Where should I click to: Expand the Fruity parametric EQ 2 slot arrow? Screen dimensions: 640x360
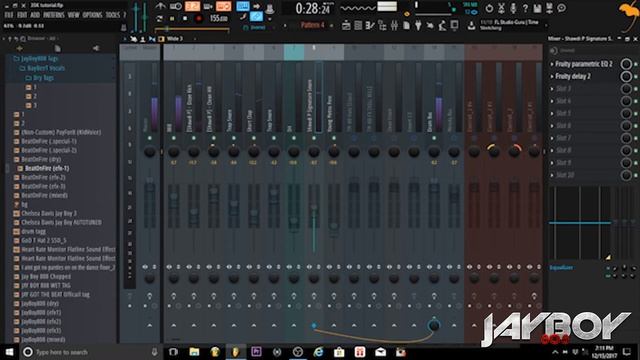click(552, 64)
